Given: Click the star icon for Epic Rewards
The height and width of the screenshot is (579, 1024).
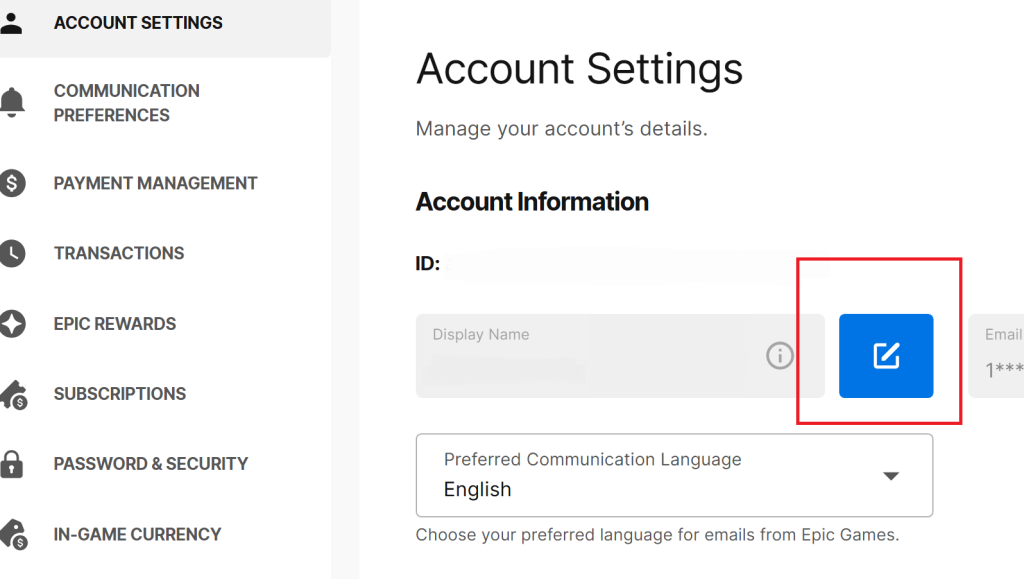Looking at the screenshot, I should tap(12, 324).
